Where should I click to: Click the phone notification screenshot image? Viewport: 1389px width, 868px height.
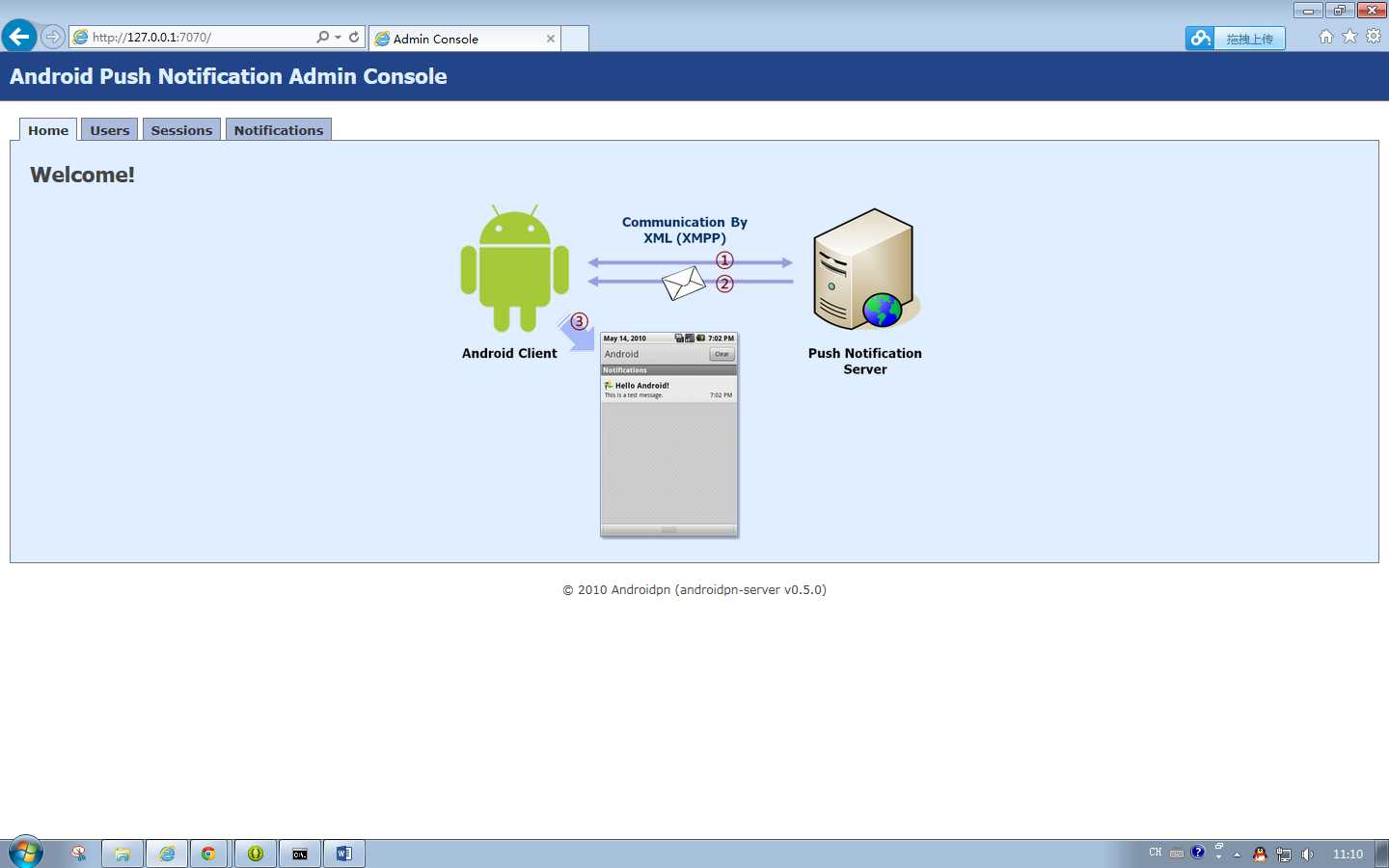click(x=669, y=434)
